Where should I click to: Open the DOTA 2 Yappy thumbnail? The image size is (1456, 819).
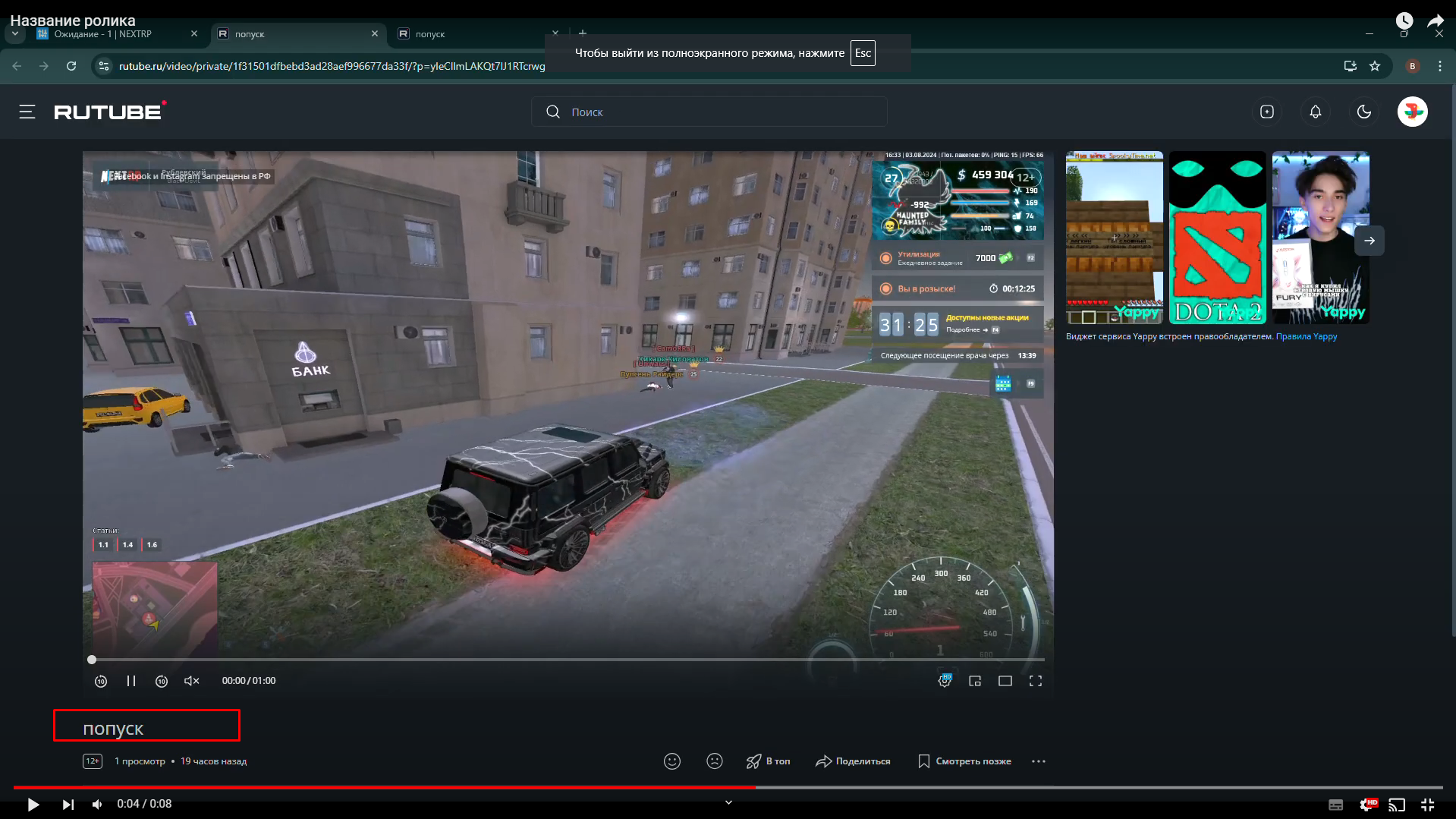point(1217,238)
